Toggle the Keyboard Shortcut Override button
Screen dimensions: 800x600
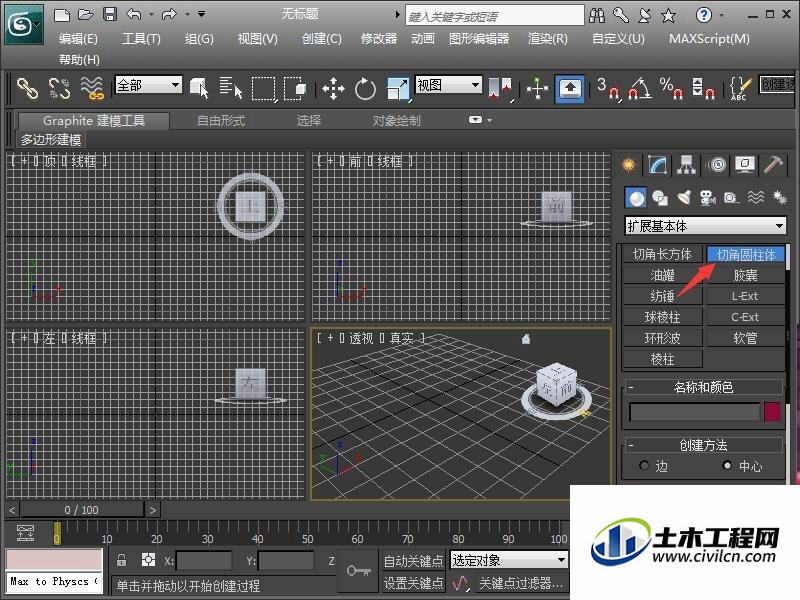[570, 89]
